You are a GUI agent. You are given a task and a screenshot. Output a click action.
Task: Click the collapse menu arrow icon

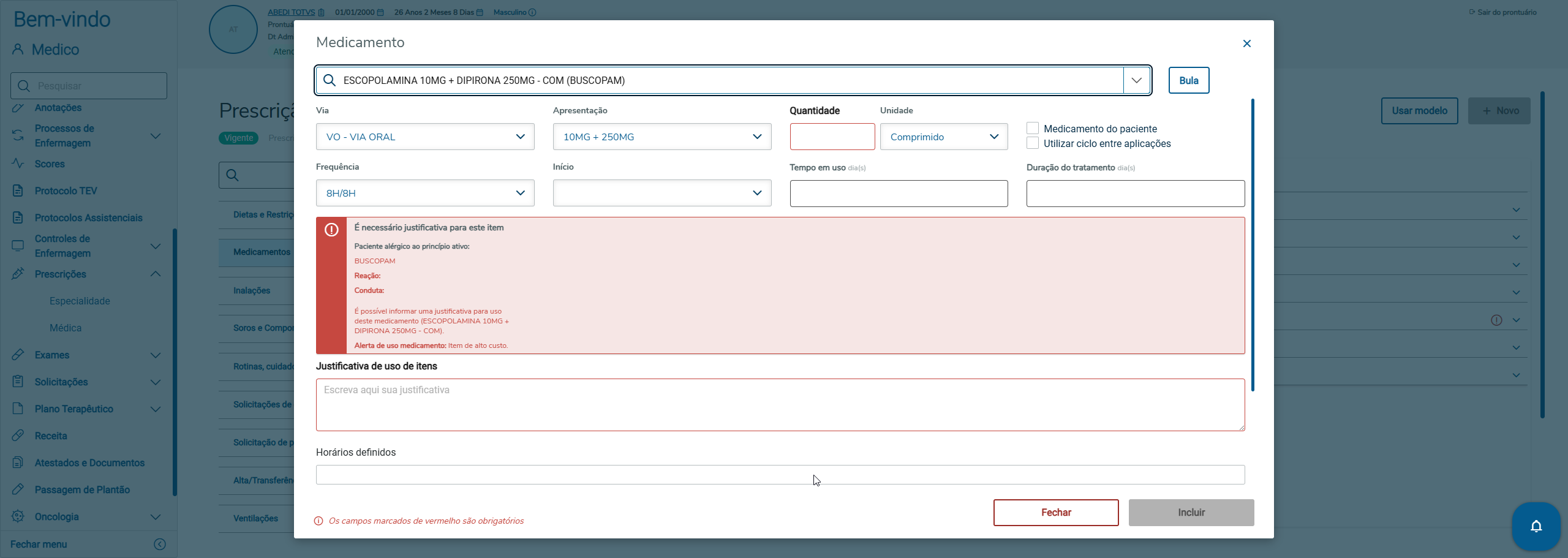(160, 544)
